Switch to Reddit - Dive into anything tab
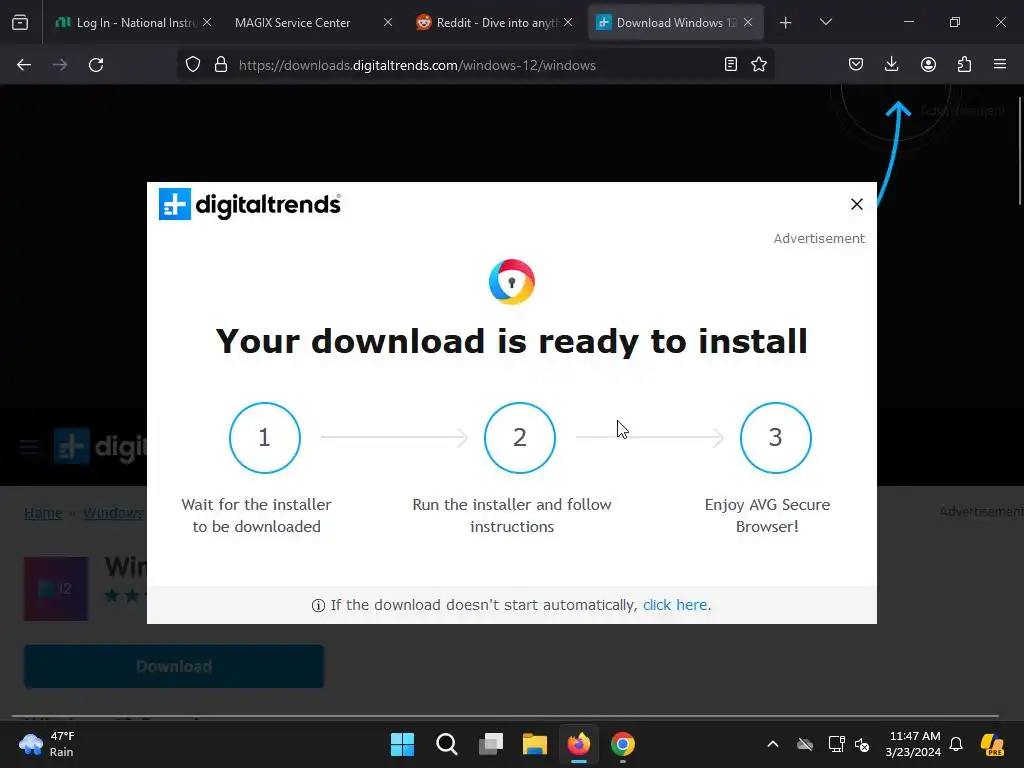Screen dimensions: 1024x768 494,23
